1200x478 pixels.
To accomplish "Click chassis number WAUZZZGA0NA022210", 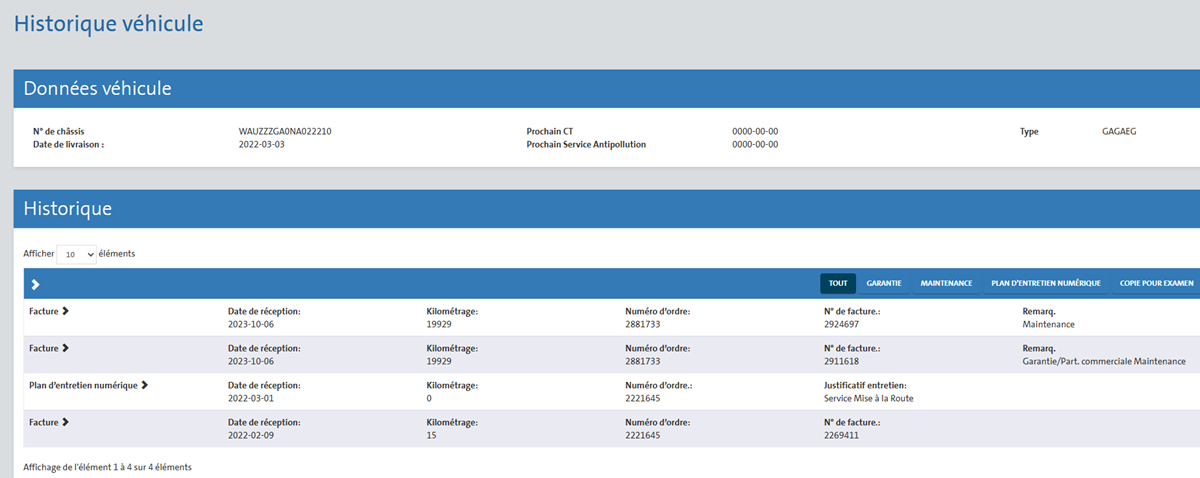I will point(285,131).
